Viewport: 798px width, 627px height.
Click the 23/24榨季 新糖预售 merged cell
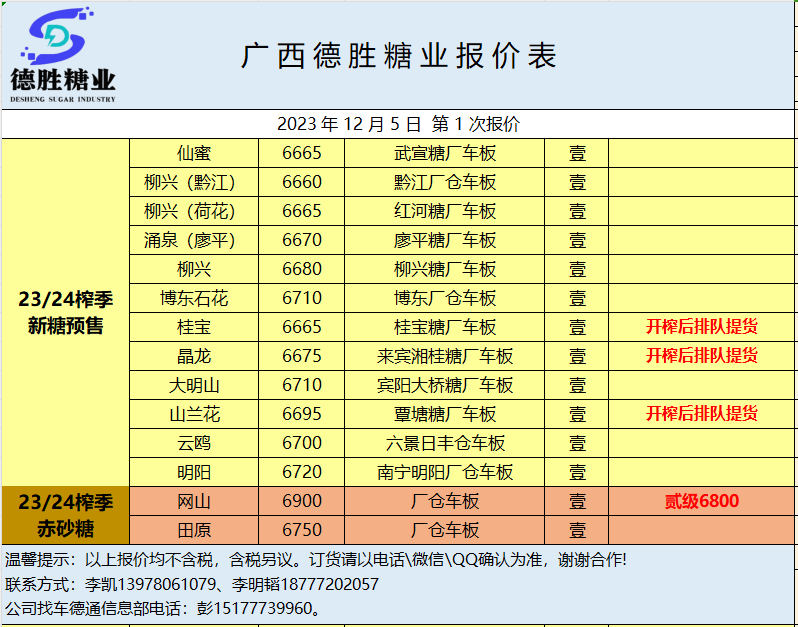pyautogui.click(x=65, y=312)
